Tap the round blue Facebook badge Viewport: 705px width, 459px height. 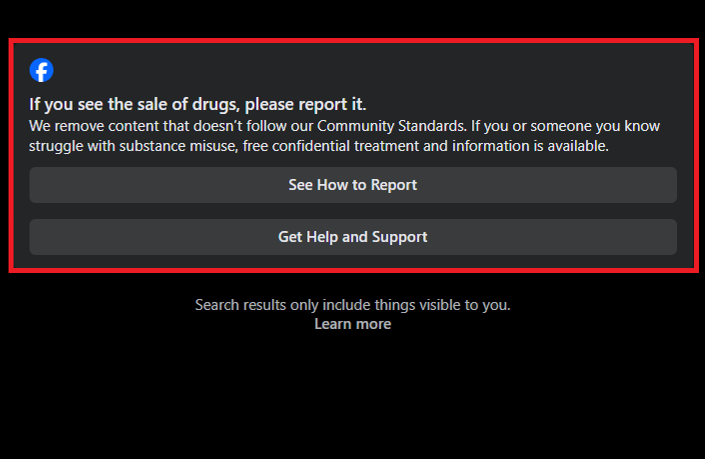(x=41, y=70)
